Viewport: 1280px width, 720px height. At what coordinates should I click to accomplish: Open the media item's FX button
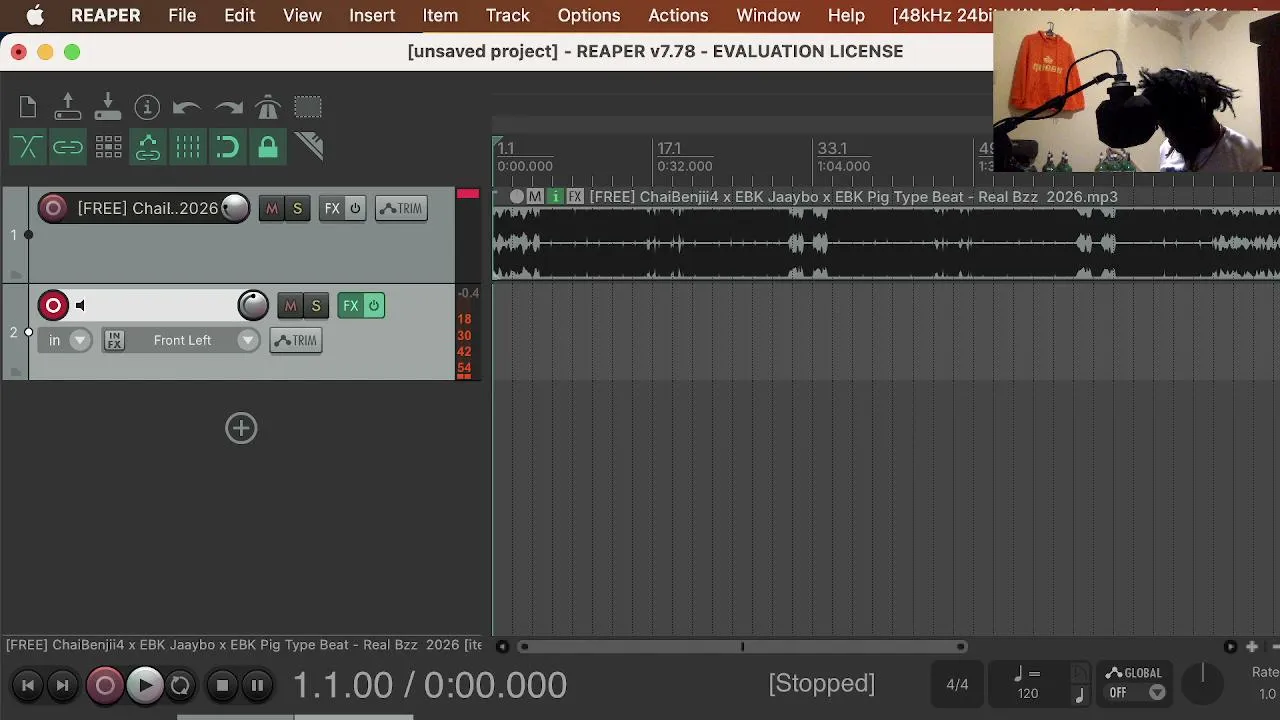click(x=575, y=197)
